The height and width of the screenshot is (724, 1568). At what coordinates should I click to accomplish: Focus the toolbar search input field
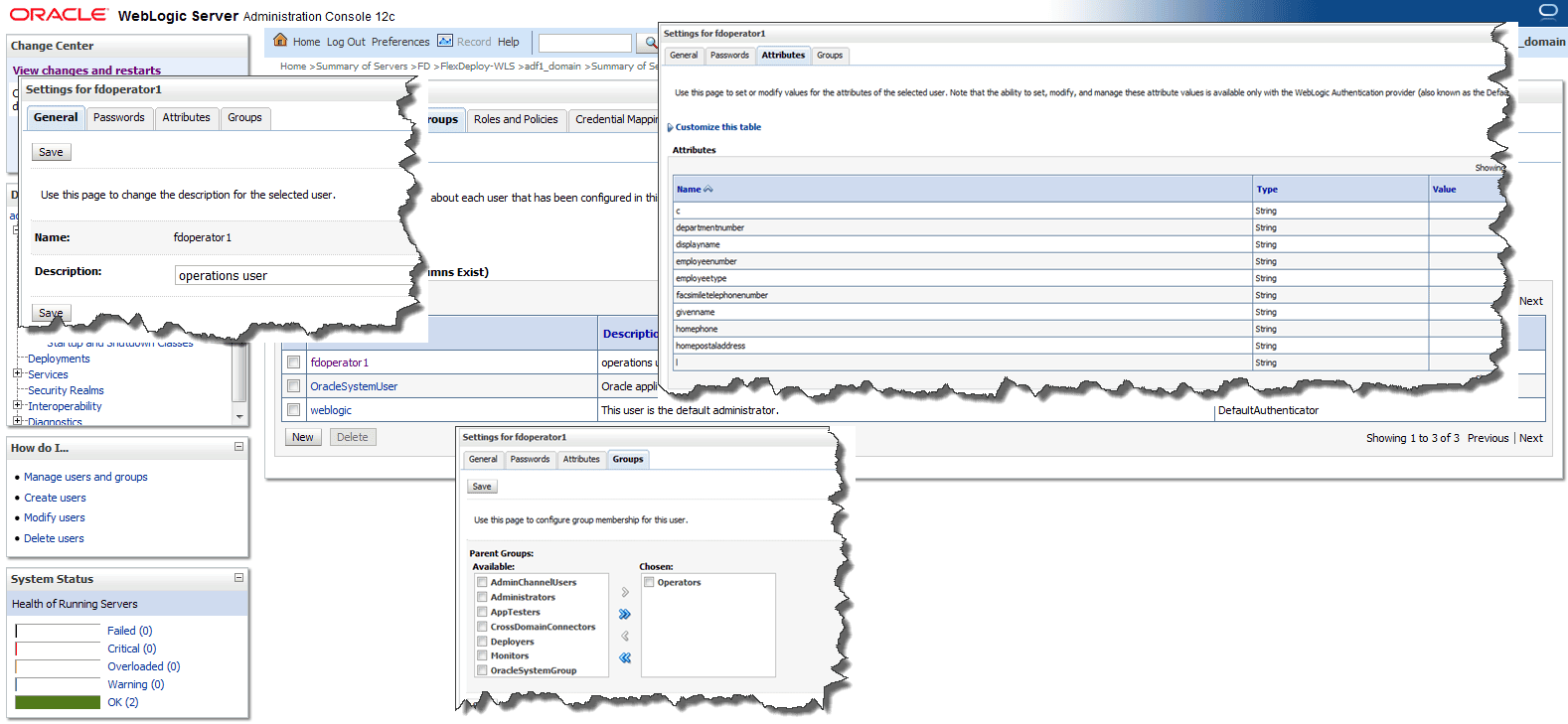pyautogui.click(x=585, y=43)
